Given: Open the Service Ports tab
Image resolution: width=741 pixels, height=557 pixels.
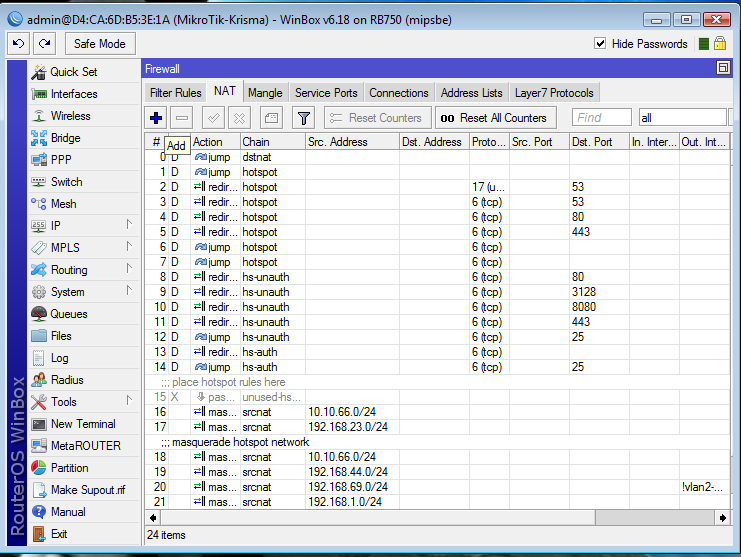Looking at the screenshot, I should point(326,93).
